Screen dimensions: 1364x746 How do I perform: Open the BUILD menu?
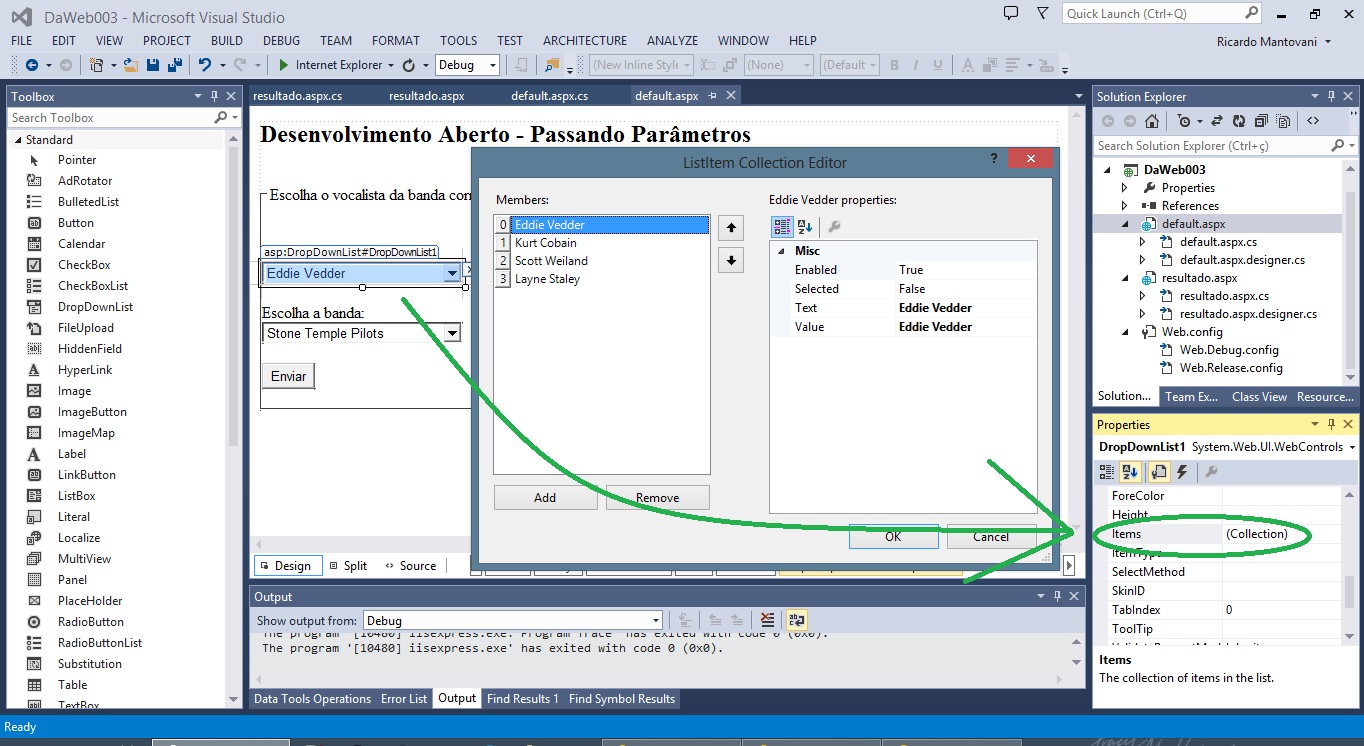click(226, 41)
